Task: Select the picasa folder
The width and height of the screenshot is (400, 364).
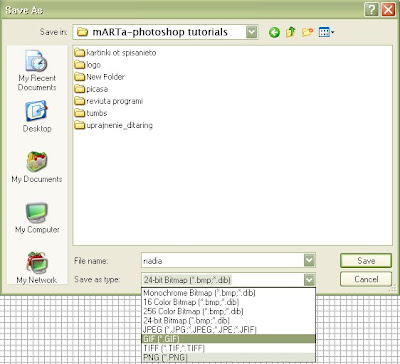Action: [x=91, y=89]
